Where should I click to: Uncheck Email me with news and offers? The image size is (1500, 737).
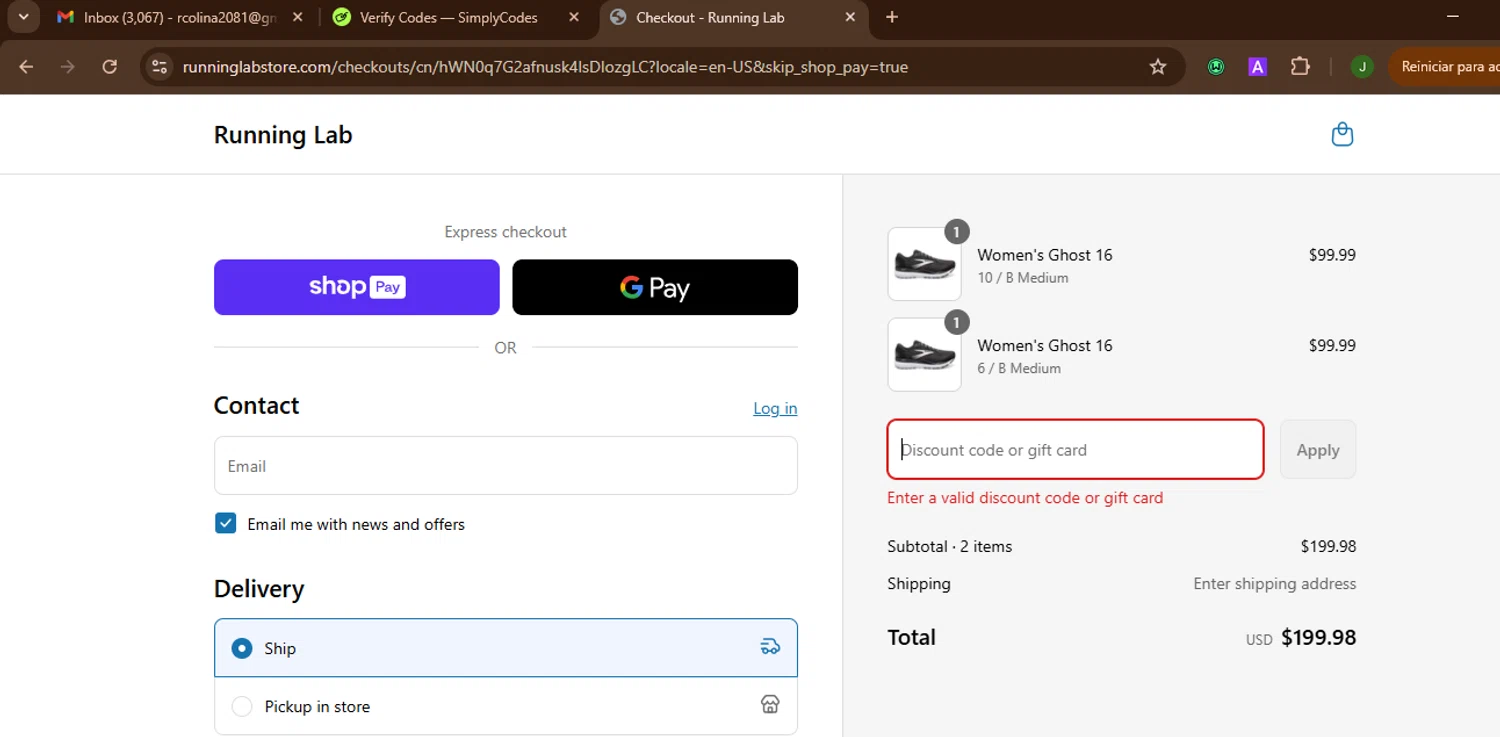click(x=226, y=523)
